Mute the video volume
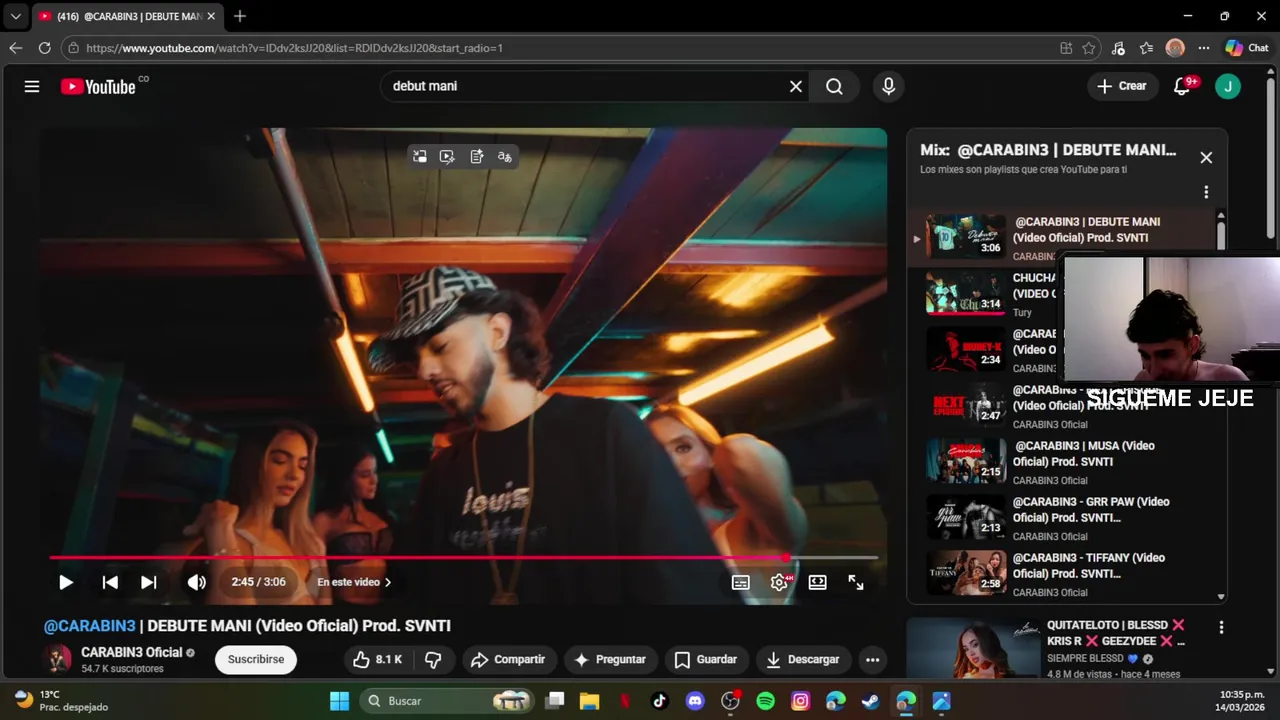1280x720 pixels. click(x=196, y=582)
